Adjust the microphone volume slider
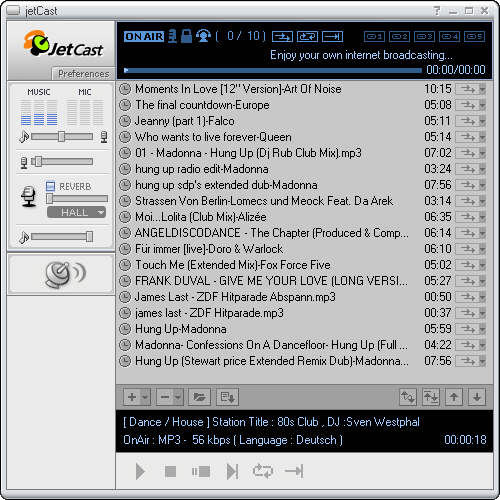The width and height of the screenshot is (500, 500). pyautogui.click(x=62, y=162)
